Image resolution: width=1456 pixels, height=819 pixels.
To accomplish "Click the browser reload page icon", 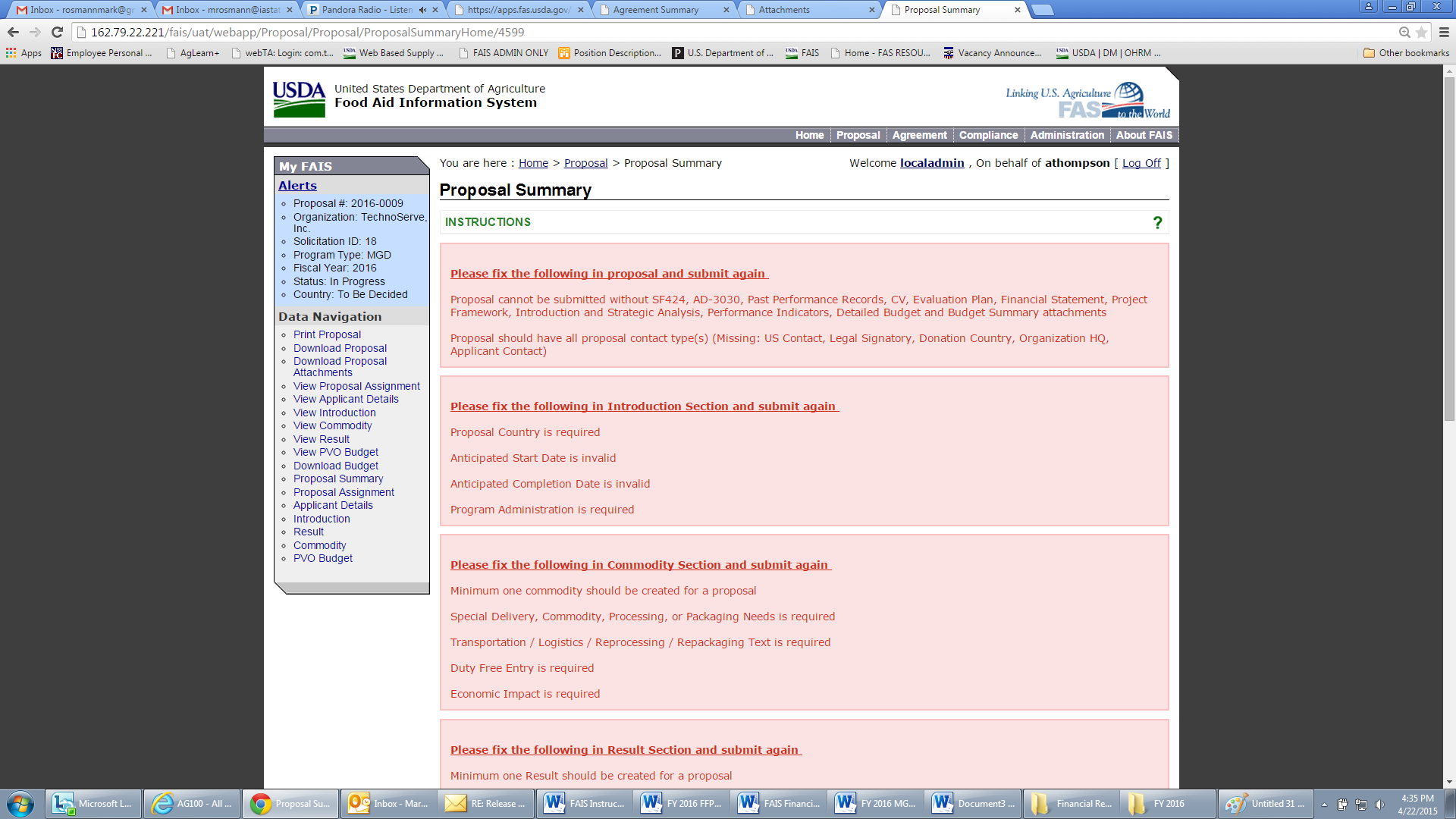I will click(57, 32).
